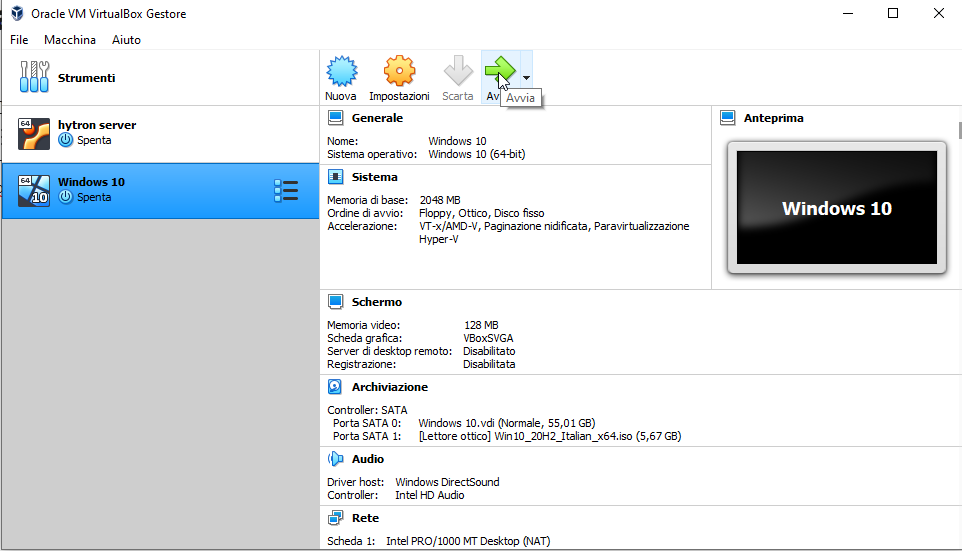Click Server di desktop remoto Disabilitato value
This screenshot has width=962, height=551.
pos(489,351)
